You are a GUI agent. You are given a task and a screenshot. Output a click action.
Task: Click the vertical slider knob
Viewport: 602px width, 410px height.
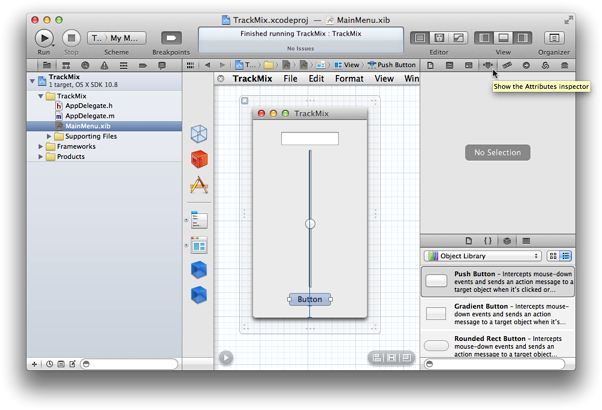click(310, 224)
